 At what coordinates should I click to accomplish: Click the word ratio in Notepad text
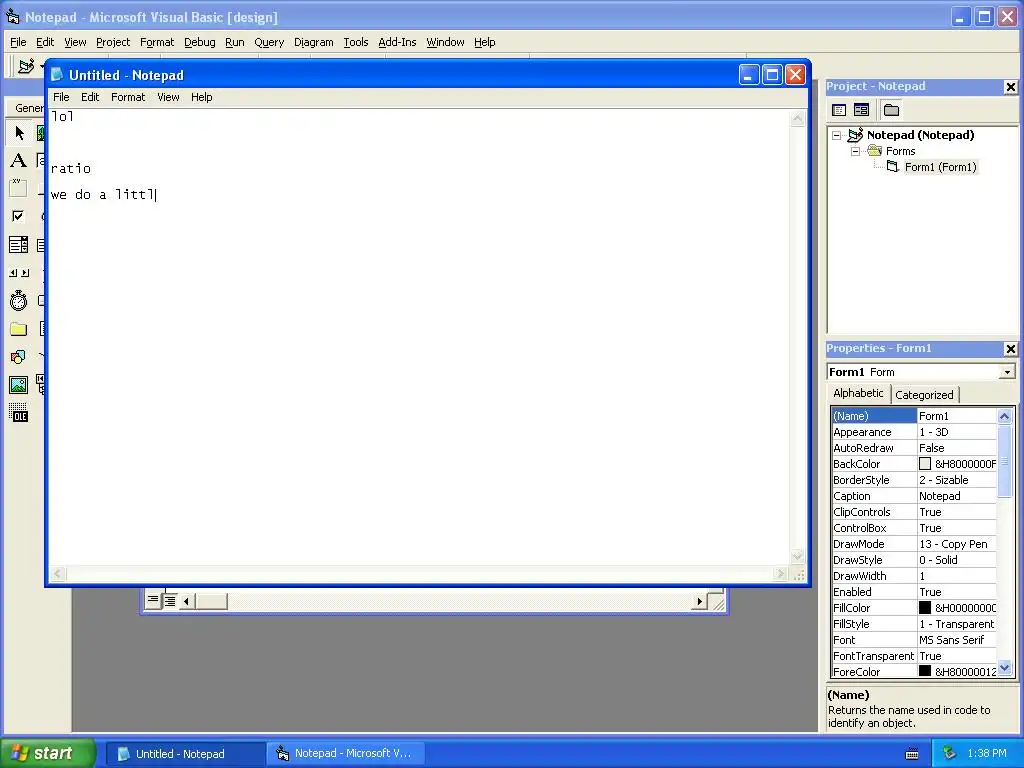71,168
